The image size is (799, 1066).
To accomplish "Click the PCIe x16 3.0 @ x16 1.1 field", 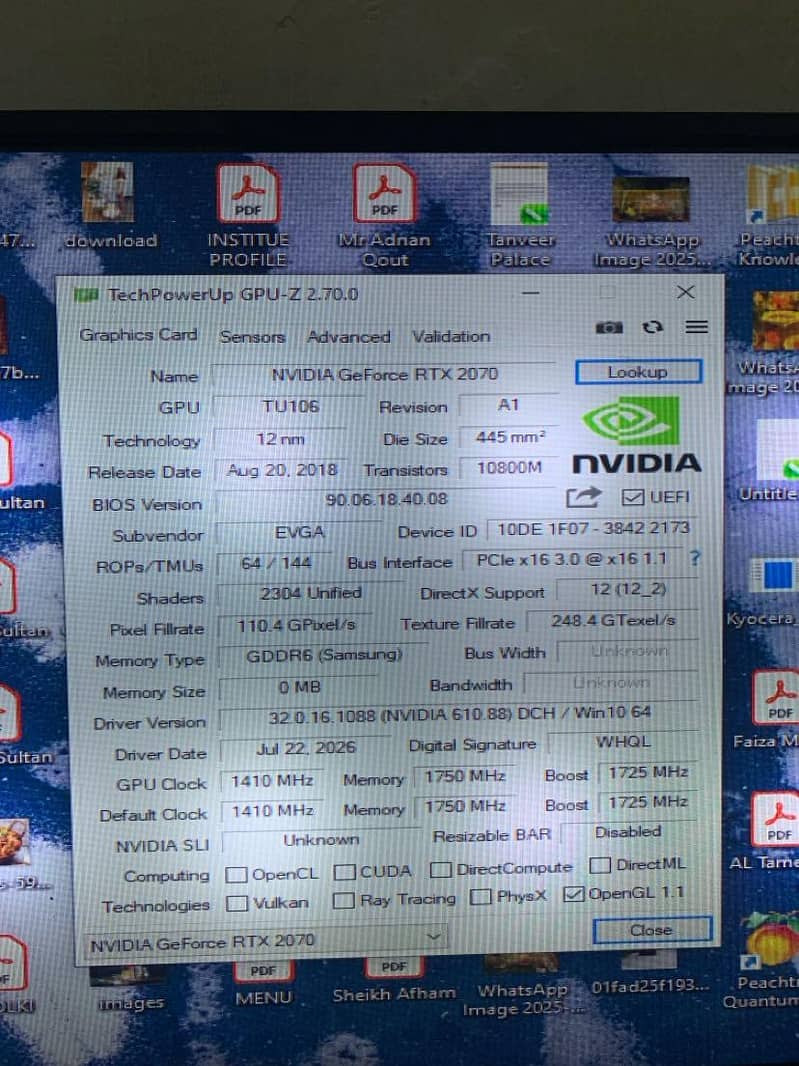I will pyautogui.click(x=572, y=560).
